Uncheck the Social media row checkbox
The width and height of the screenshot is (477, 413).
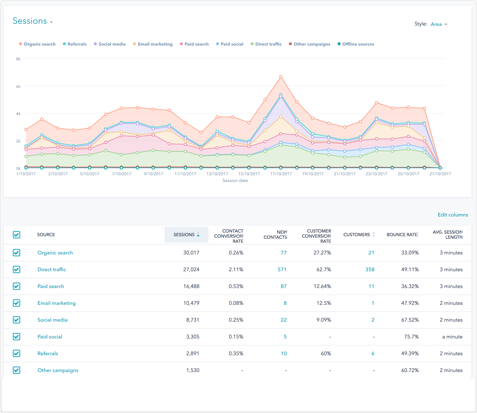(x=16, y=320)
